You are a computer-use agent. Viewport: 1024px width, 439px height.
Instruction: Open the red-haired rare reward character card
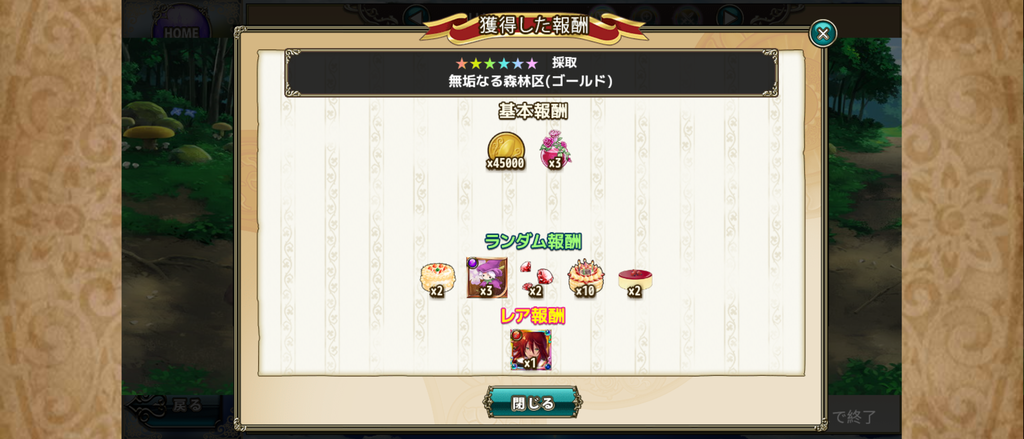click(531, 350)
